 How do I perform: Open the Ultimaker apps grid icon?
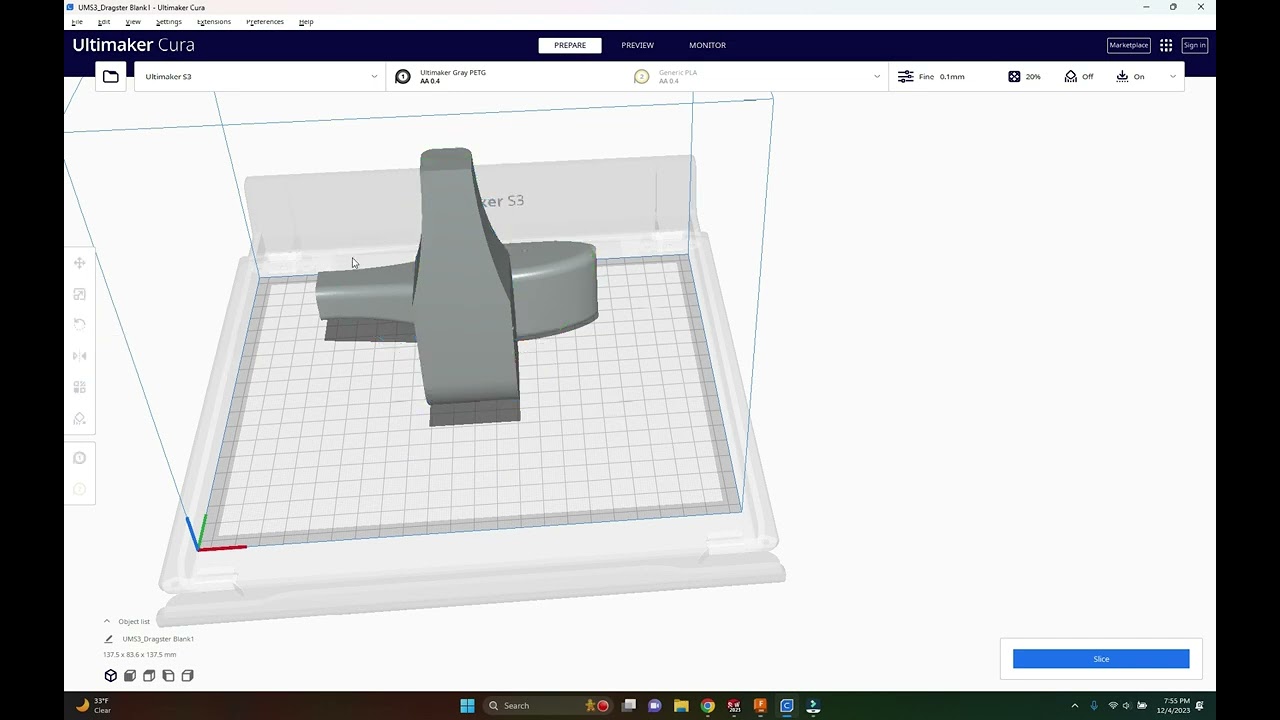click(1166, 45)
